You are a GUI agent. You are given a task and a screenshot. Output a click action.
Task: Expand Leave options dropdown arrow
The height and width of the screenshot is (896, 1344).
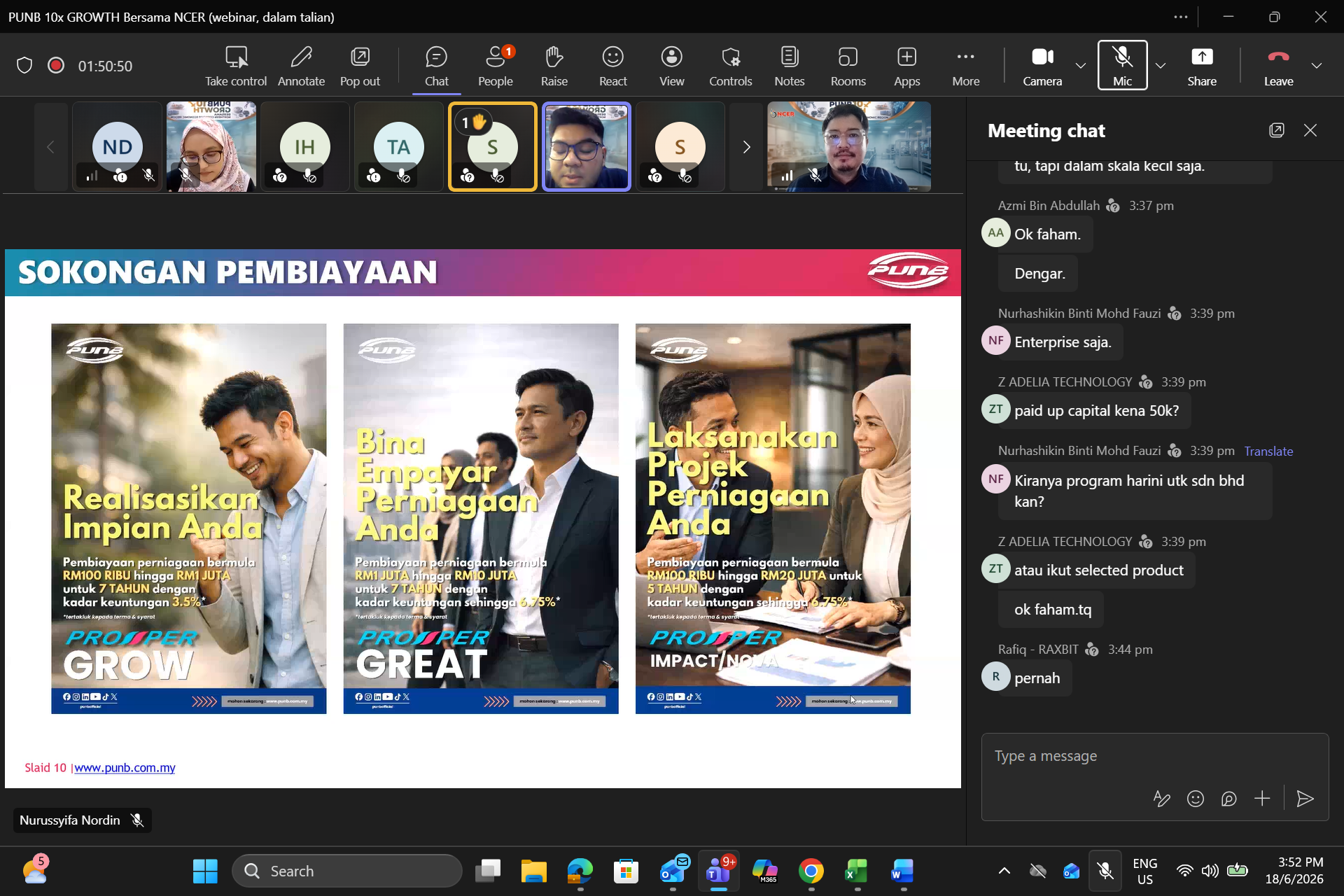point(1317,66)
